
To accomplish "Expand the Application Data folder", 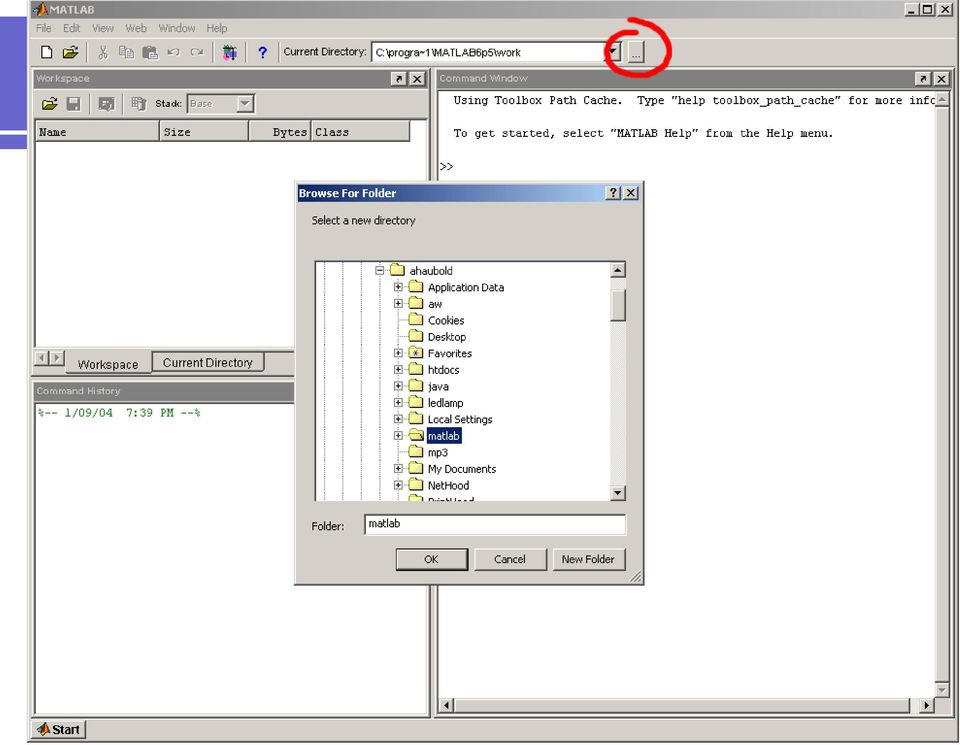I will tap(398, 286).
